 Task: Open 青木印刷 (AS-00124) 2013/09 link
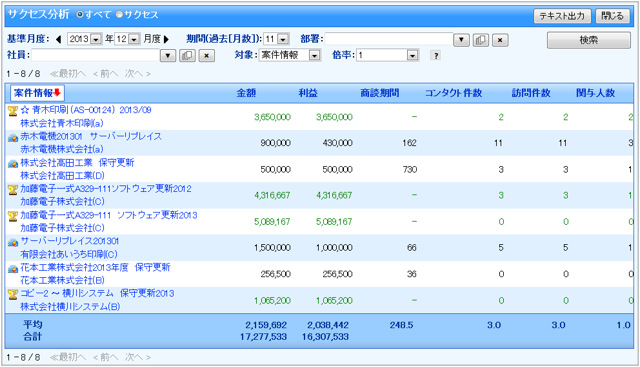(92, 110)
